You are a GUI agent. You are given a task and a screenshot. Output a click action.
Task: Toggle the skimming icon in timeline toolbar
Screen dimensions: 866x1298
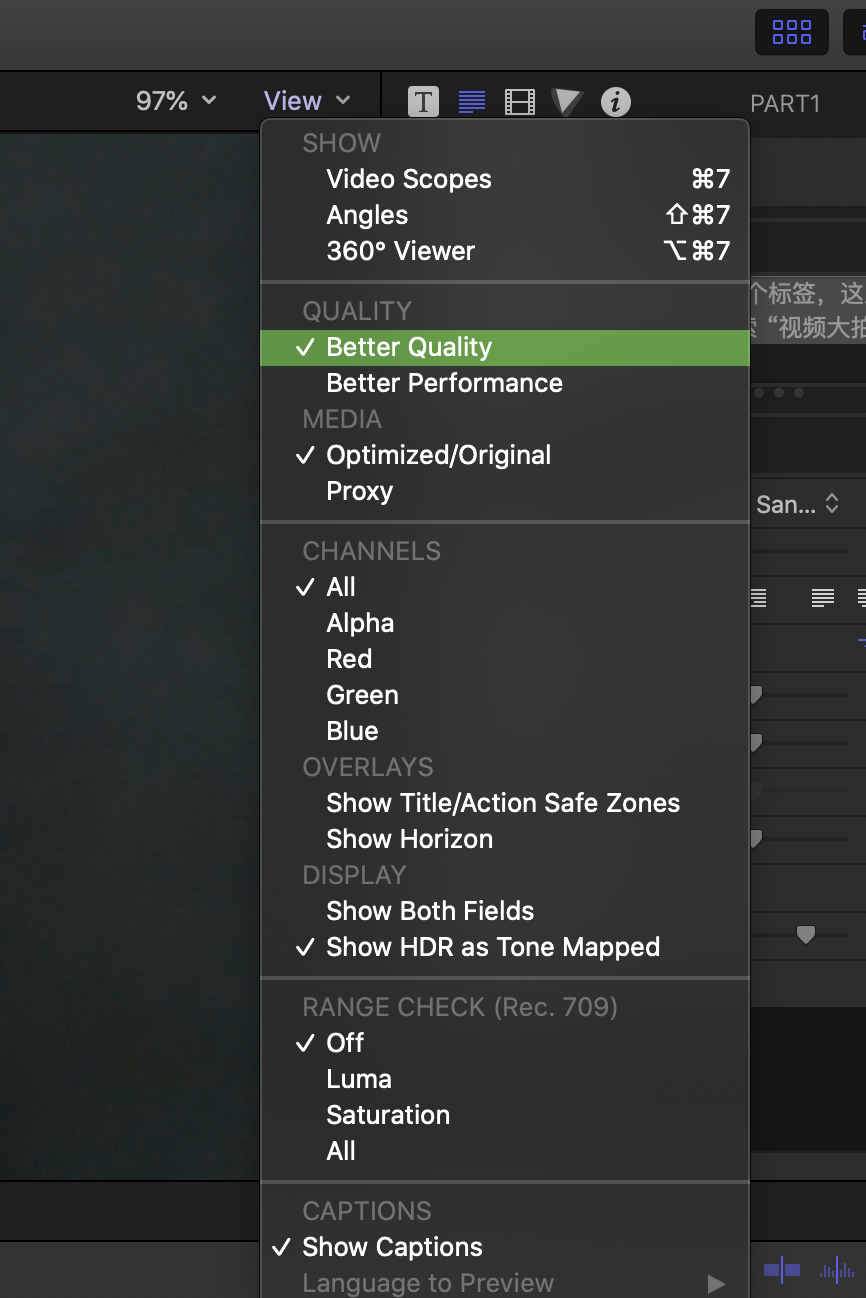pos(782,1270)
